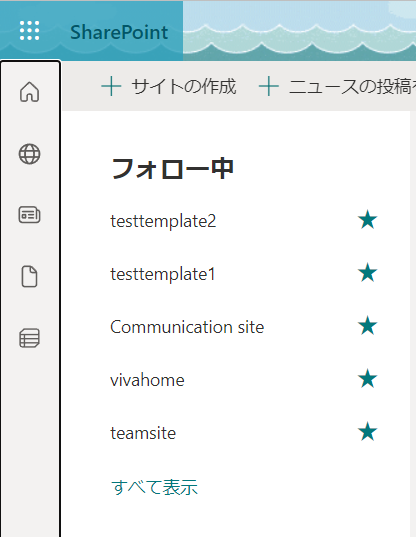
Task: Open My lists icon in sidebar
Action: (x=29, y=338)
